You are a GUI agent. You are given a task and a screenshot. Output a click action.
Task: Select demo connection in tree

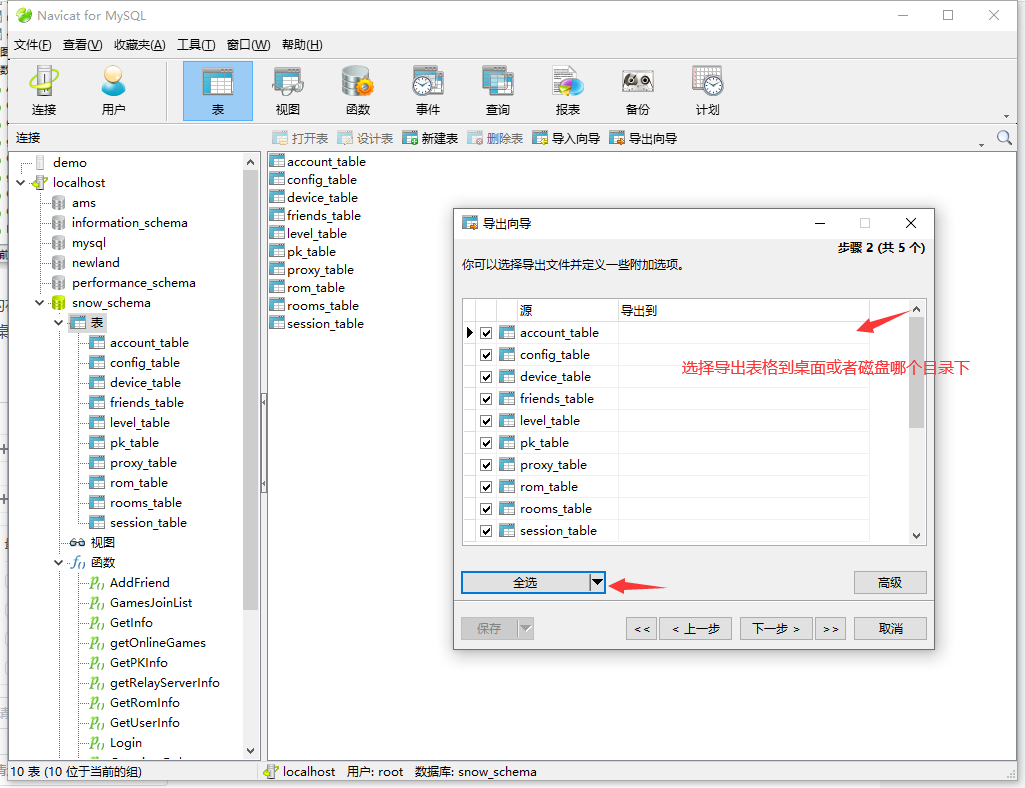69,162
